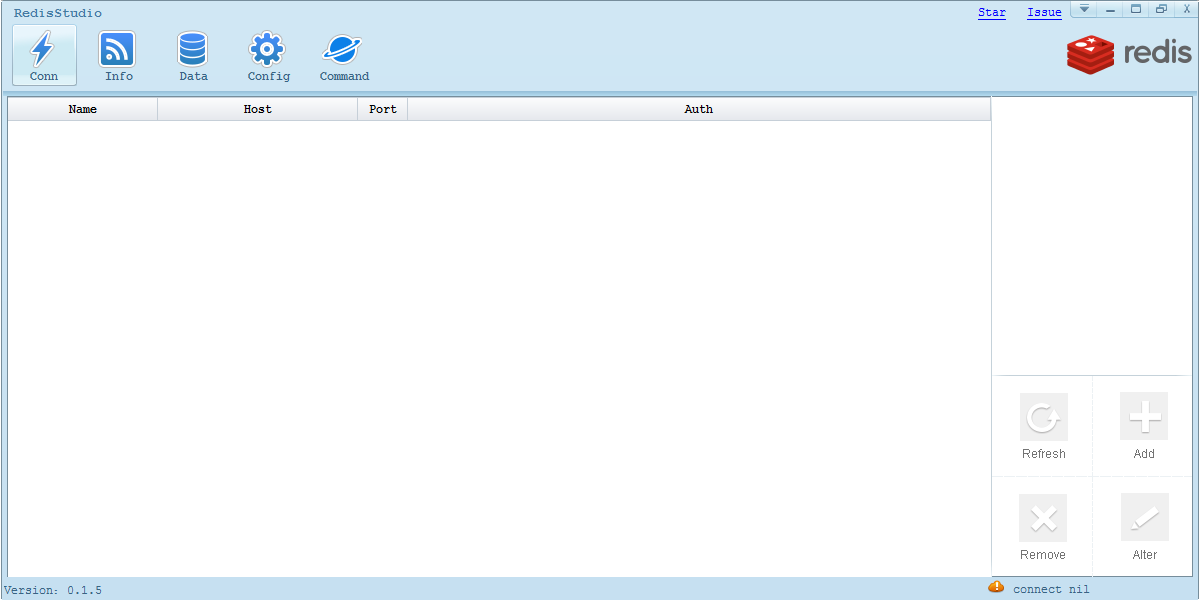Open the Conn lightning bolt tab

click(x=44, y=55)
